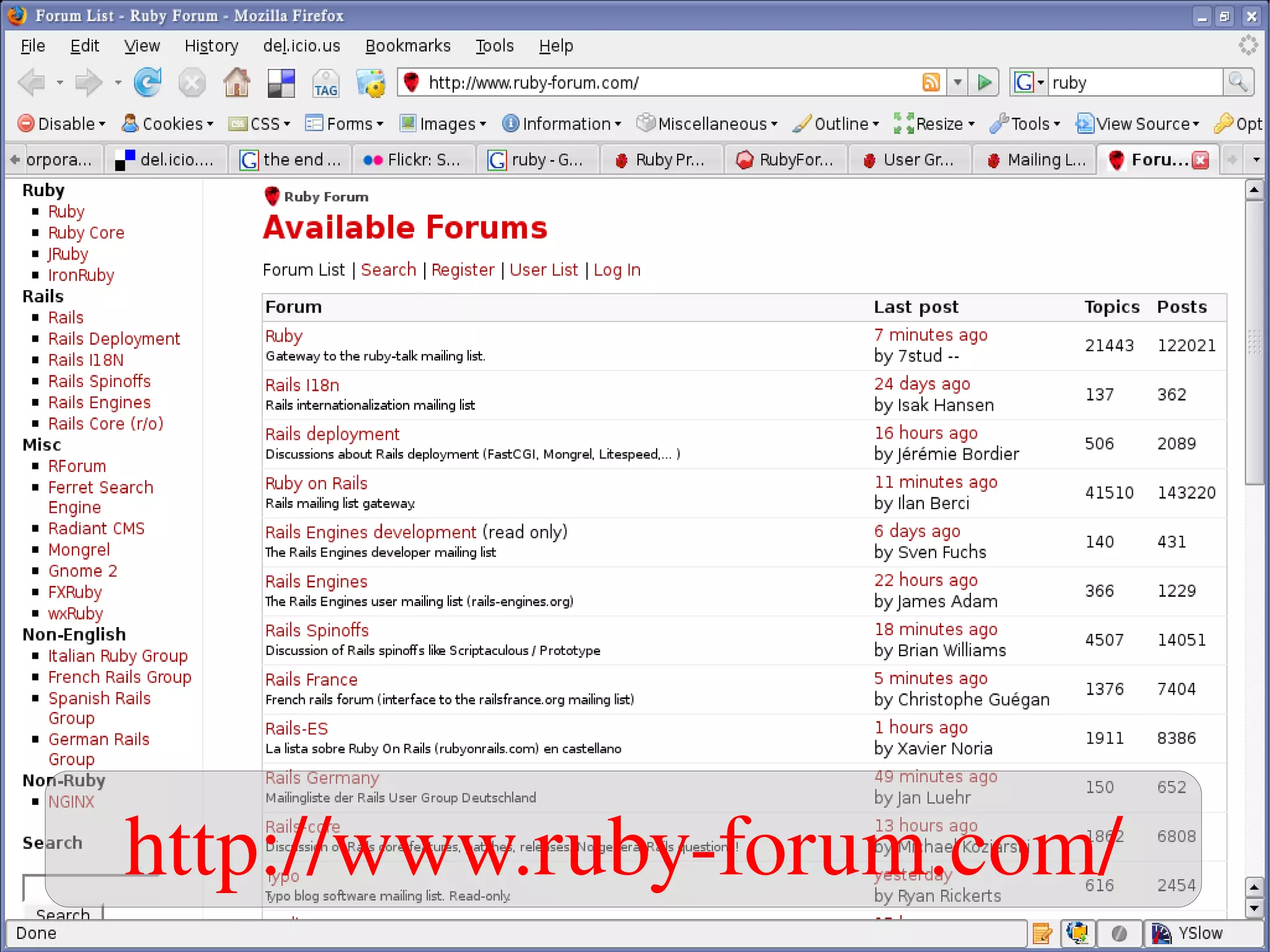Go to the Home page icon

(x=237, y=82)
